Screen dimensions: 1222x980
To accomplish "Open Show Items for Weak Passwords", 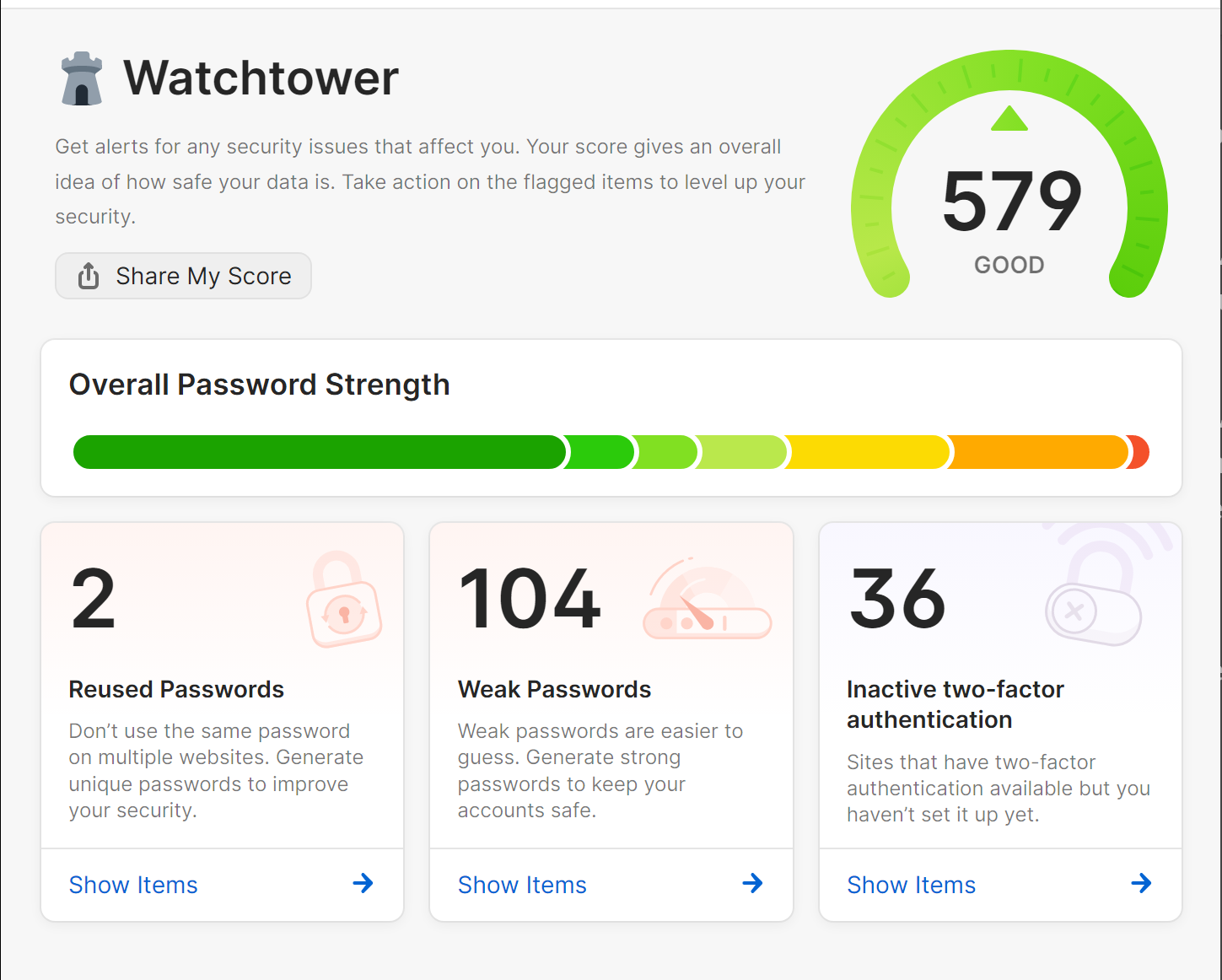I will [x=521, y=885].
